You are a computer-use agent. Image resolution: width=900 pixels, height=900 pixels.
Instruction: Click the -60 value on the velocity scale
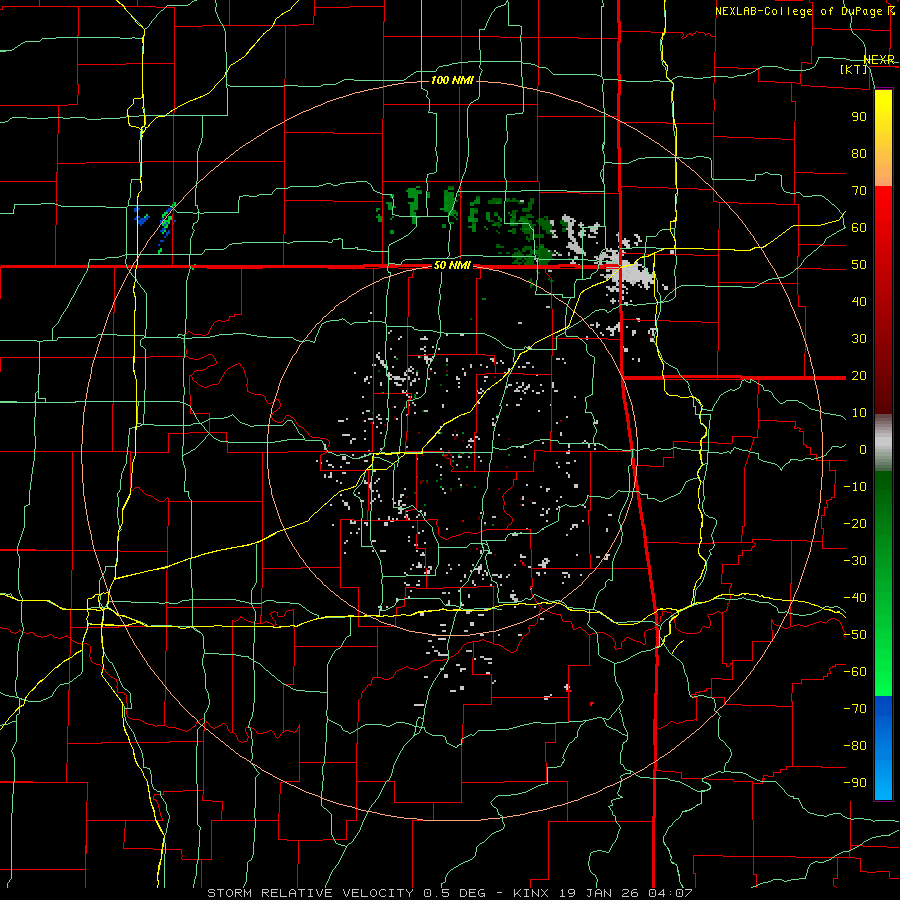(855, 672)
